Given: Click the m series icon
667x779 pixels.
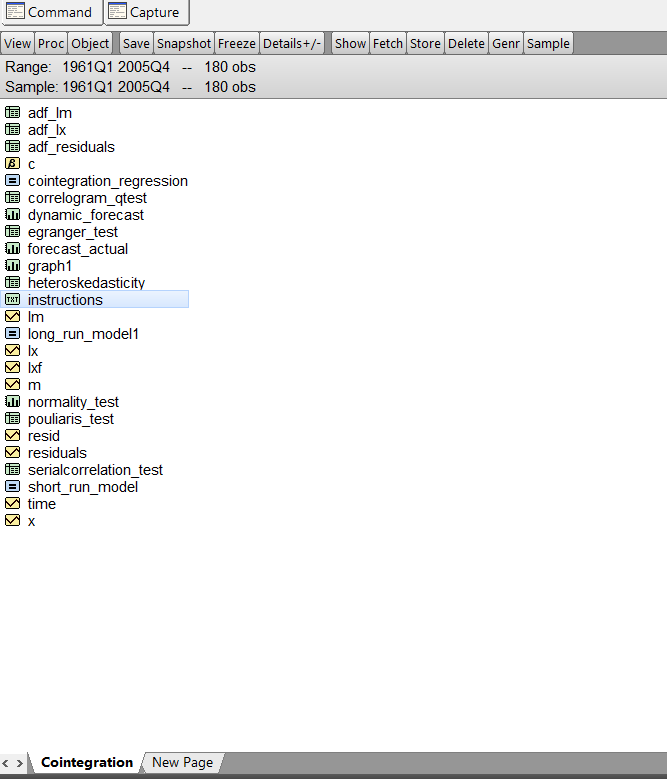Looking at the screenshot, I should click(12, 384).
